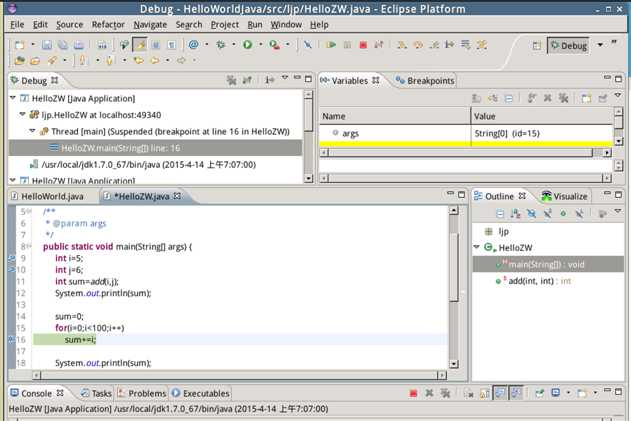Screen dimensions: 631x421
Task: Switch to the Tasks tab
Action: click(97, 393)
